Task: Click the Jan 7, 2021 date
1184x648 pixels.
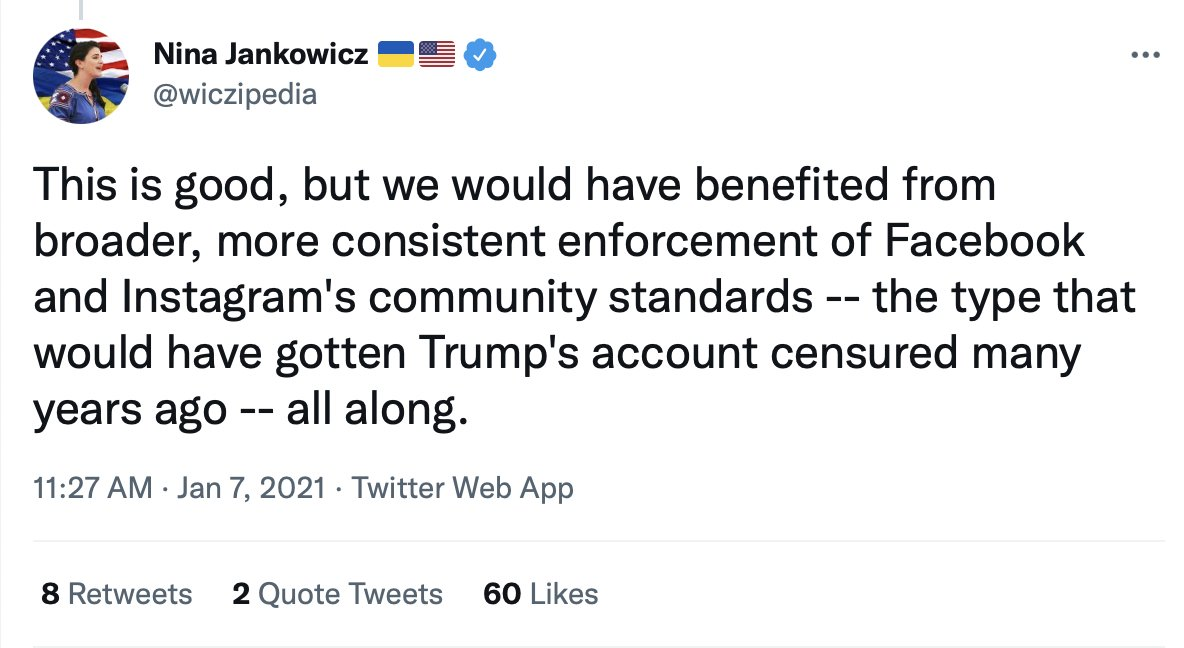Action: click(251, 488)
